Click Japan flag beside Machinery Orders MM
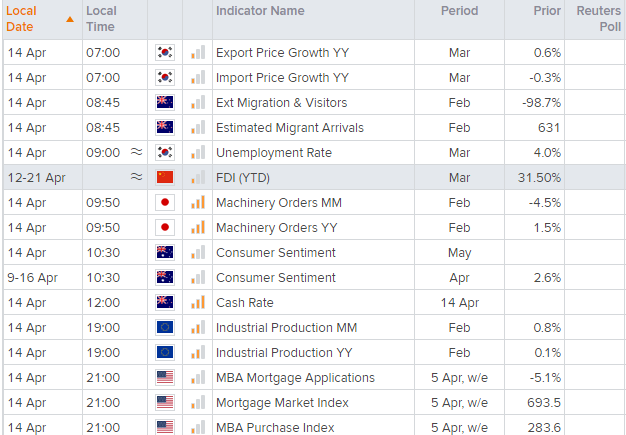The height and width of the screenshot is (435, 626). click(x=165, y=203)
